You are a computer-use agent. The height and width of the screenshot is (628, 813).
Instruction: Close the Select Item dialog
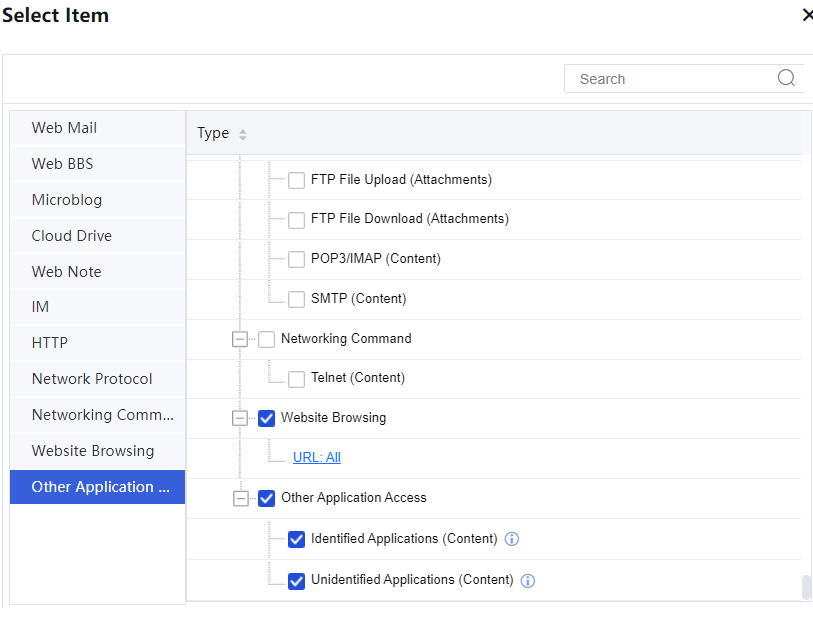pos(807,15)
